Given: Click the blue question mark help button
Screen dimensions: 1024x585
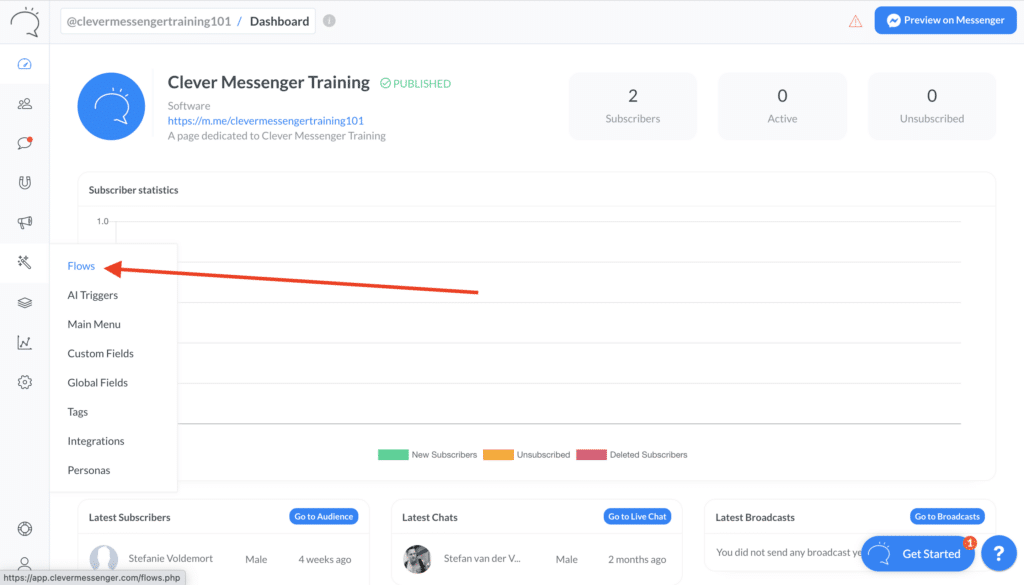Looking at the screenshot, I should (998, 553).
